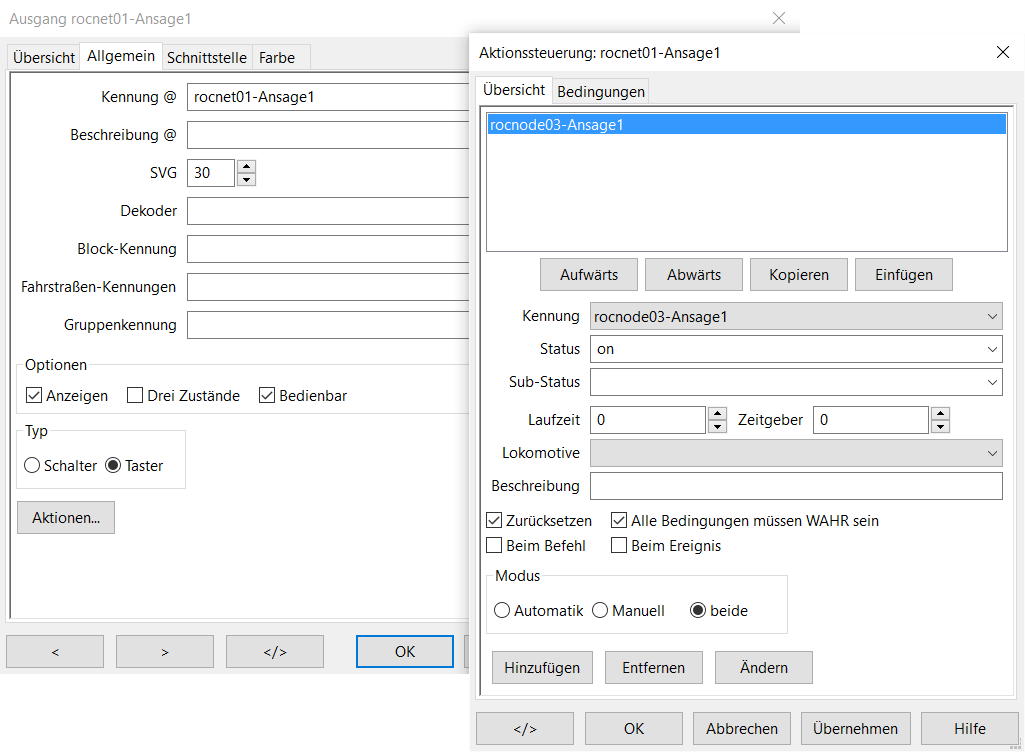Click the </> button in Ausgang dialog
Screen dimensions: 1025x752
tap(275, 652)
